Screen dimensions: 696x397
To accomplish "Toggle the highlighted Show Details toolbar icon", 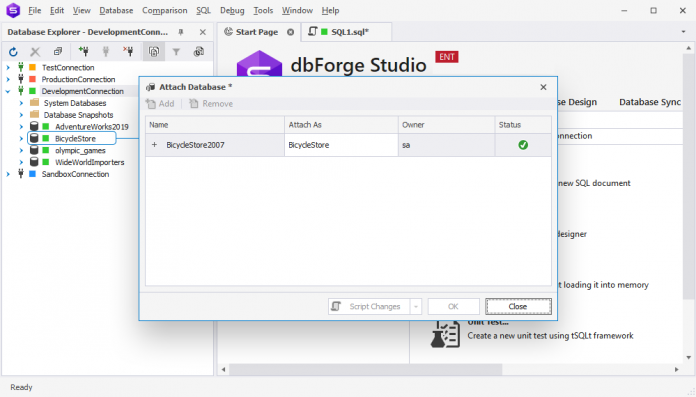I will (x=154, y=52).
